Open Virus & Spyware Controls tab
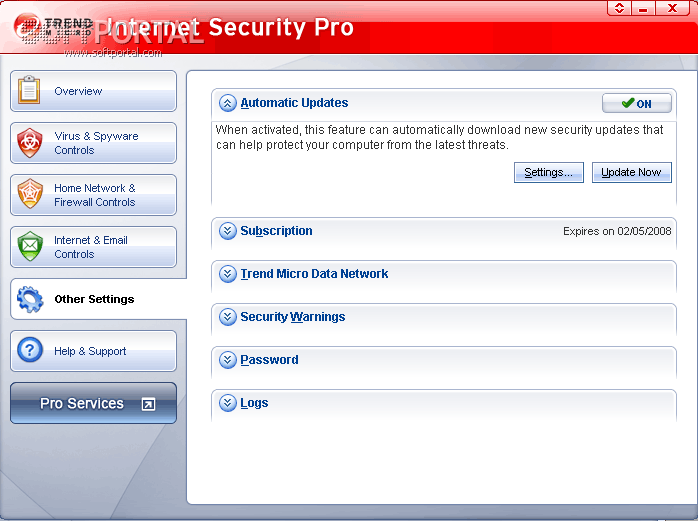 (x=93, y=143)
